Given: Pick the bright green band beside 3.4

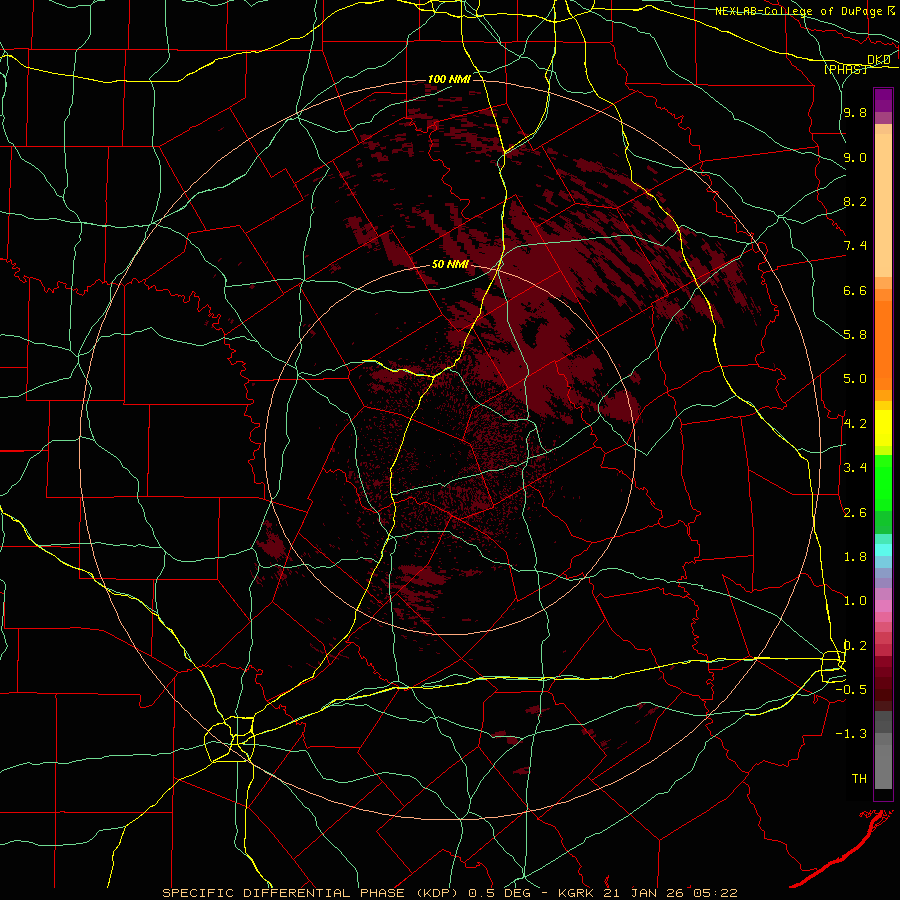Looking at the screenshot, I should (883, 483).
